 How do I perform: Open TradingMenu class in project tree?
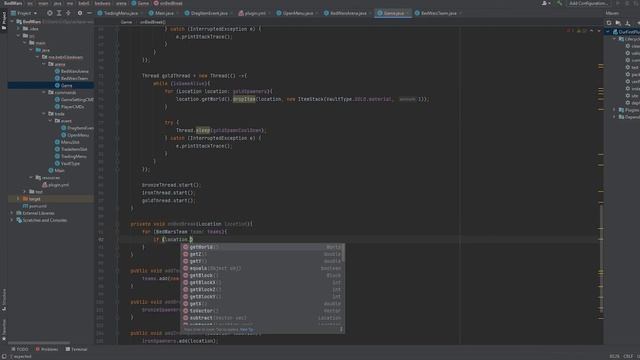pos(73,156)
